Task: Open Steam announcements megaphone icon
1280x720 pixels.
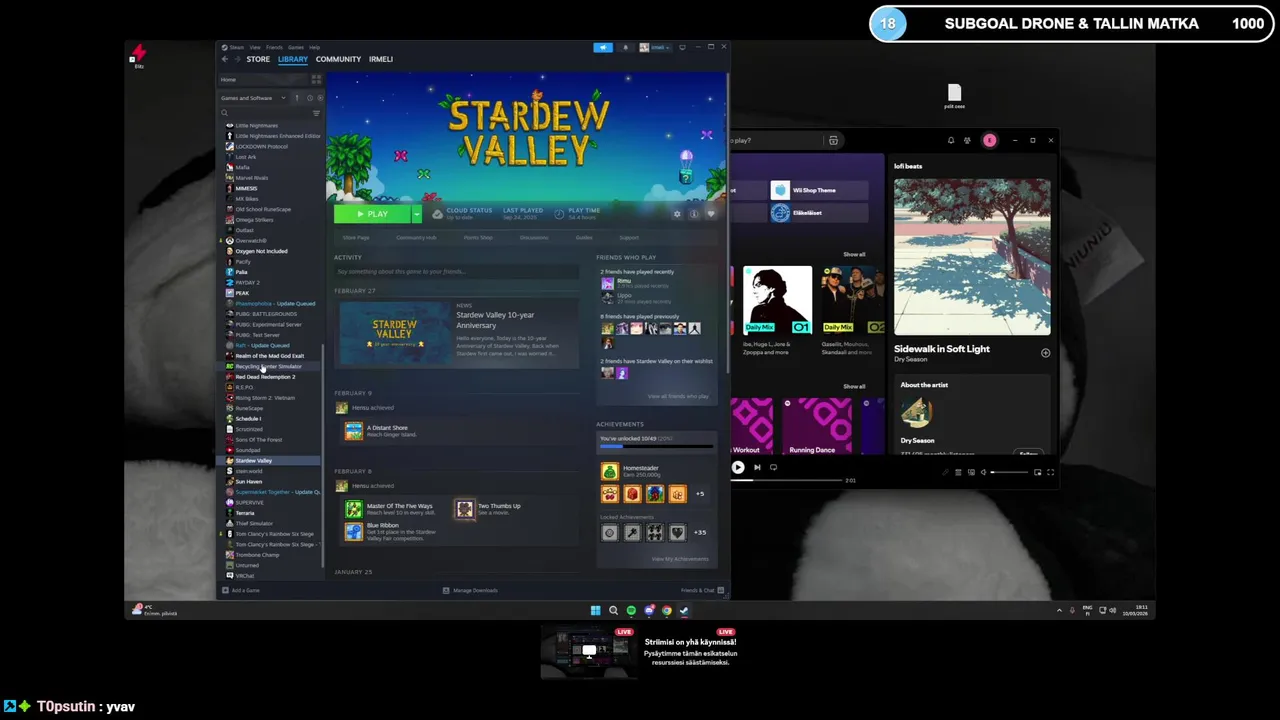Action: click(603, 47)
